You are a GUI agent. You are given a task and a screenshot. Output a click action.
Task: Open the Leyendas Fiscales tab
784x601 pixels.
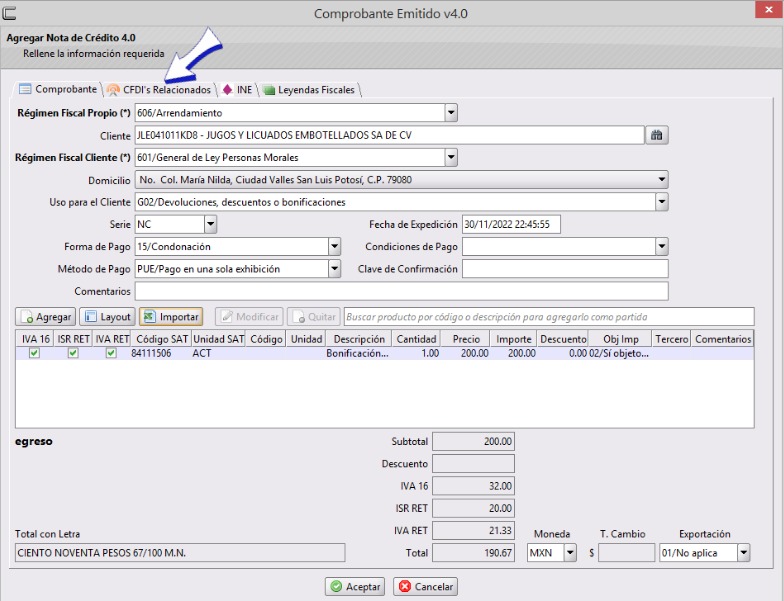click(310, 90)
